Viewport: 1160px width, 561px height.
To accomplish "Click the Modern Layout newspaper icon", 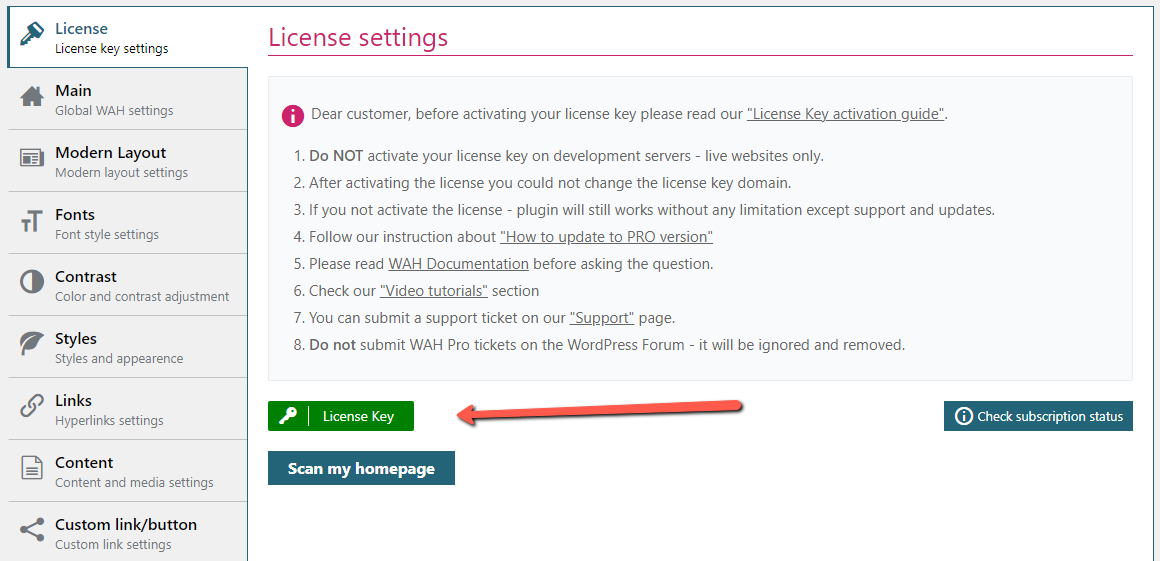I will coord(32,158).
